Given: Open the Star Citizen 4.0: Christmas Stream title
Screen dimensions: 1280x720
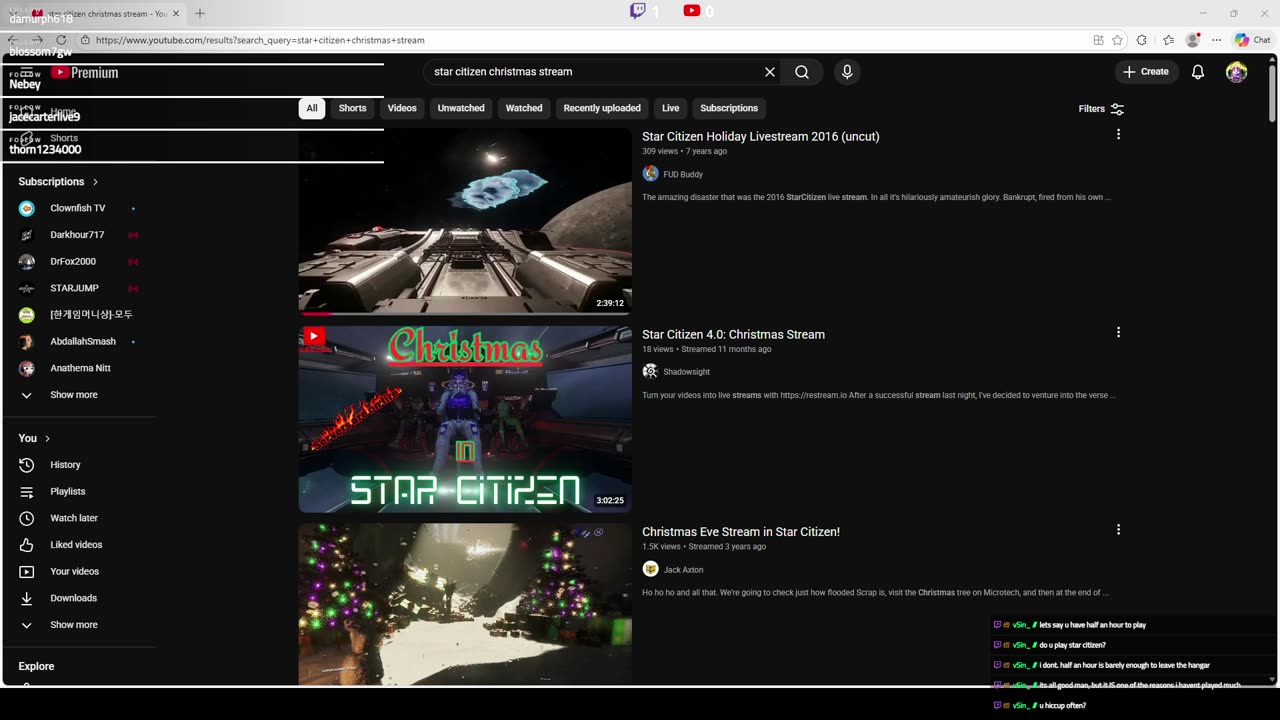Looking at the screenshot, I should click(733, 334).
